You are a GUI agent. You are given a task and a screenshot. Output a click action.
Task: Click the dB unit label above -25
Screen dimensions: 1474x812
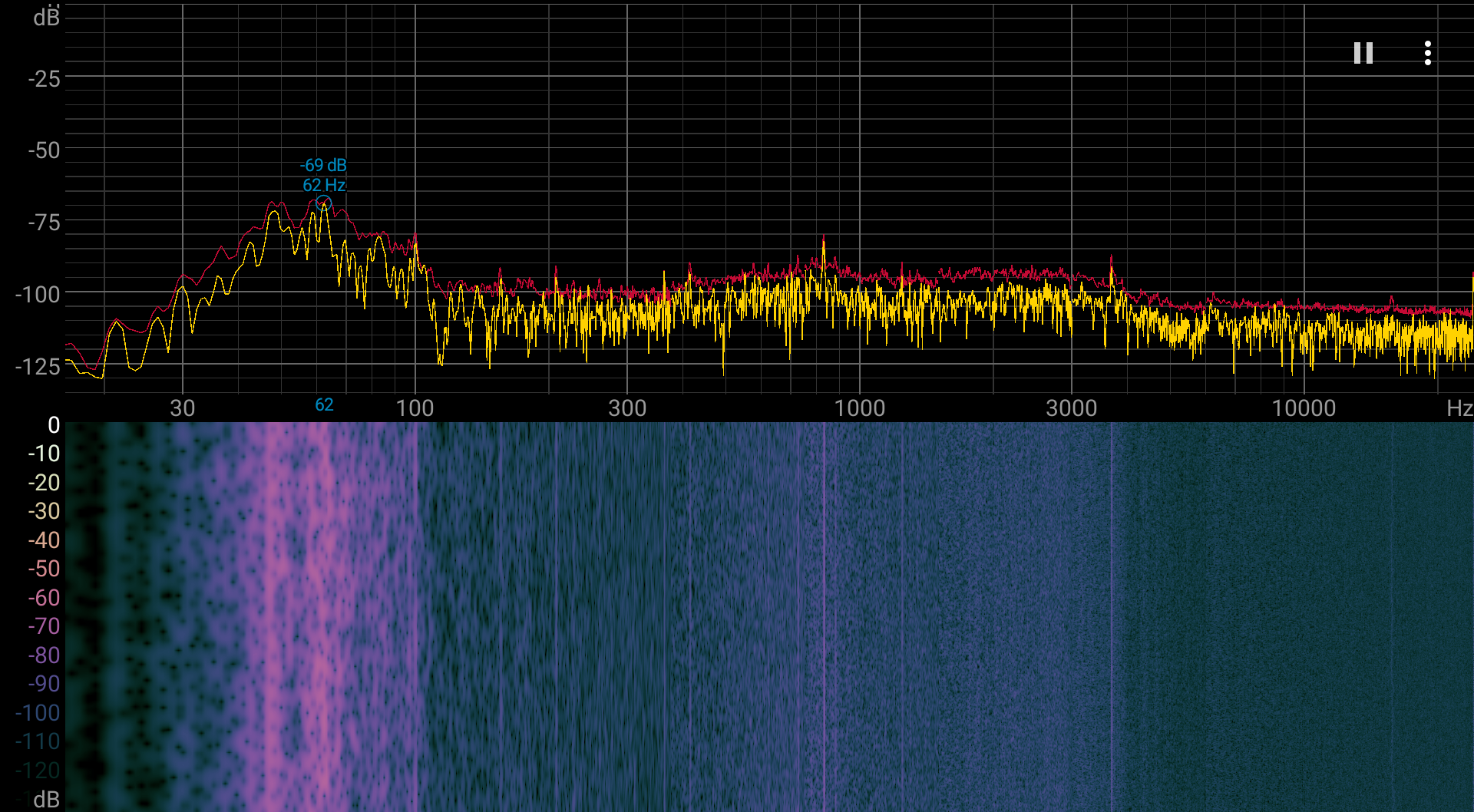tap(46, 17)
